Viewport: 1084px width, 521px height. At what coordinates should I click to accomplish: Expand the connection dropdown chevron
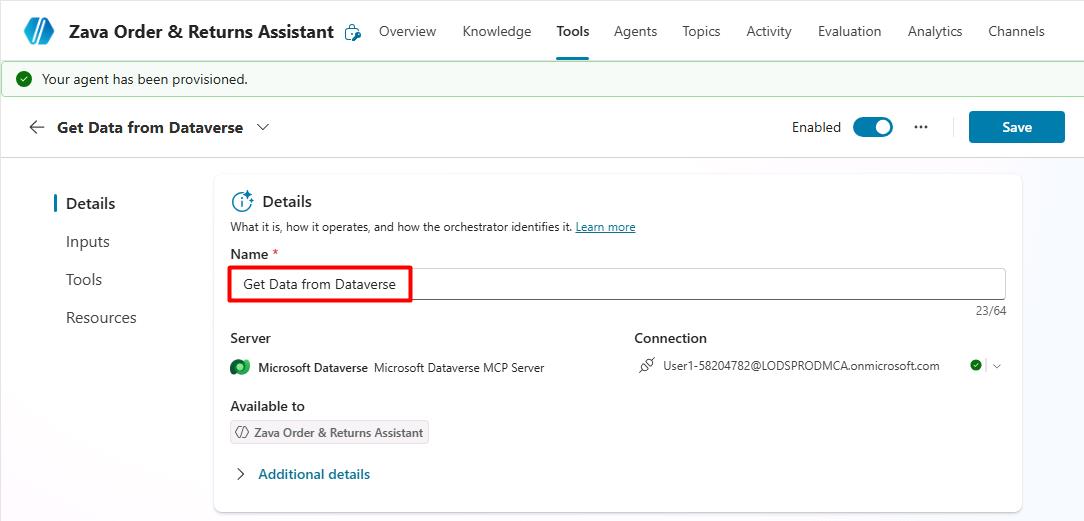(x=996, y=366)
